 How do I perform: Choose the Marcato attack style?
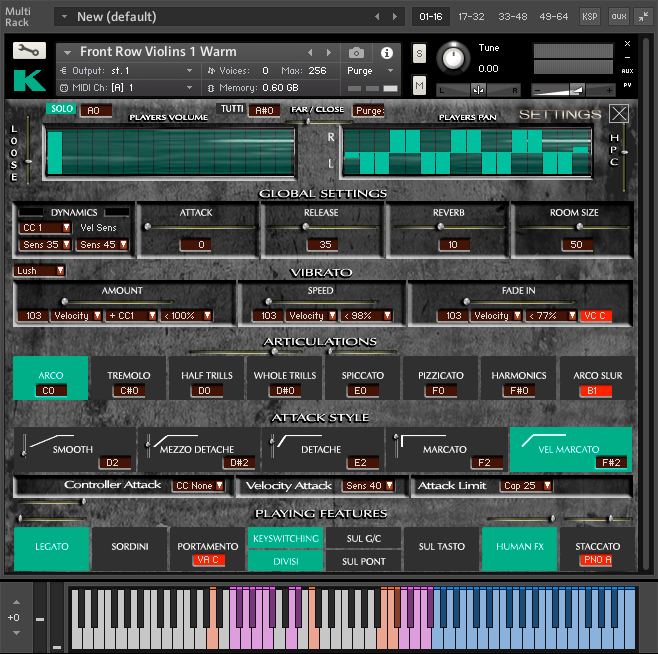coord(446,450)
